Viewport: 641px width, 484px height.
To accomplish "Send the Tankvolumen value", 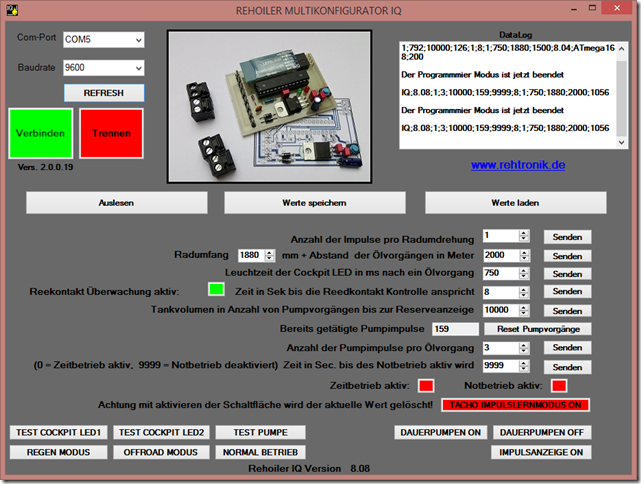I will click(x=567, y=311).
